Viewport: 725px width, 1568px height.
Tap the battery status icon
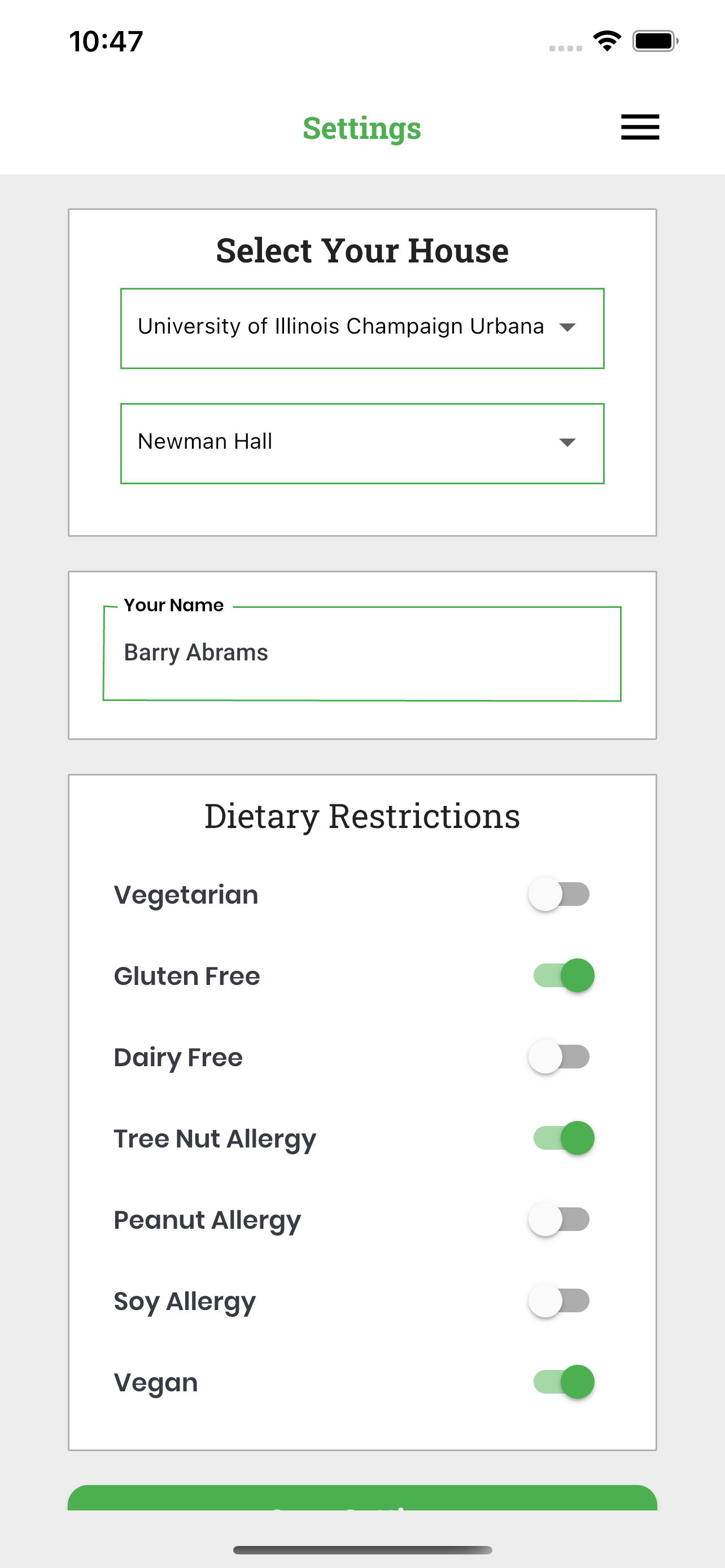(x=655, y=41)
